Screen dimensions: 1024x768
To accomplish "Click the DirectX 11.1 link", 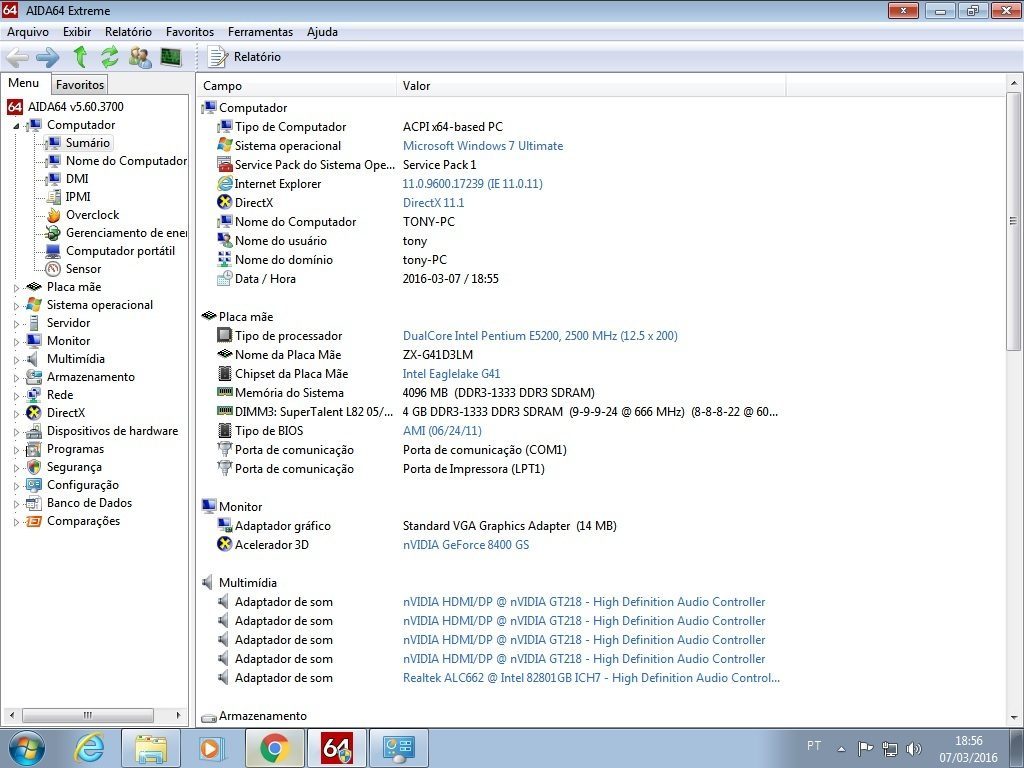I will click(434, 202).
